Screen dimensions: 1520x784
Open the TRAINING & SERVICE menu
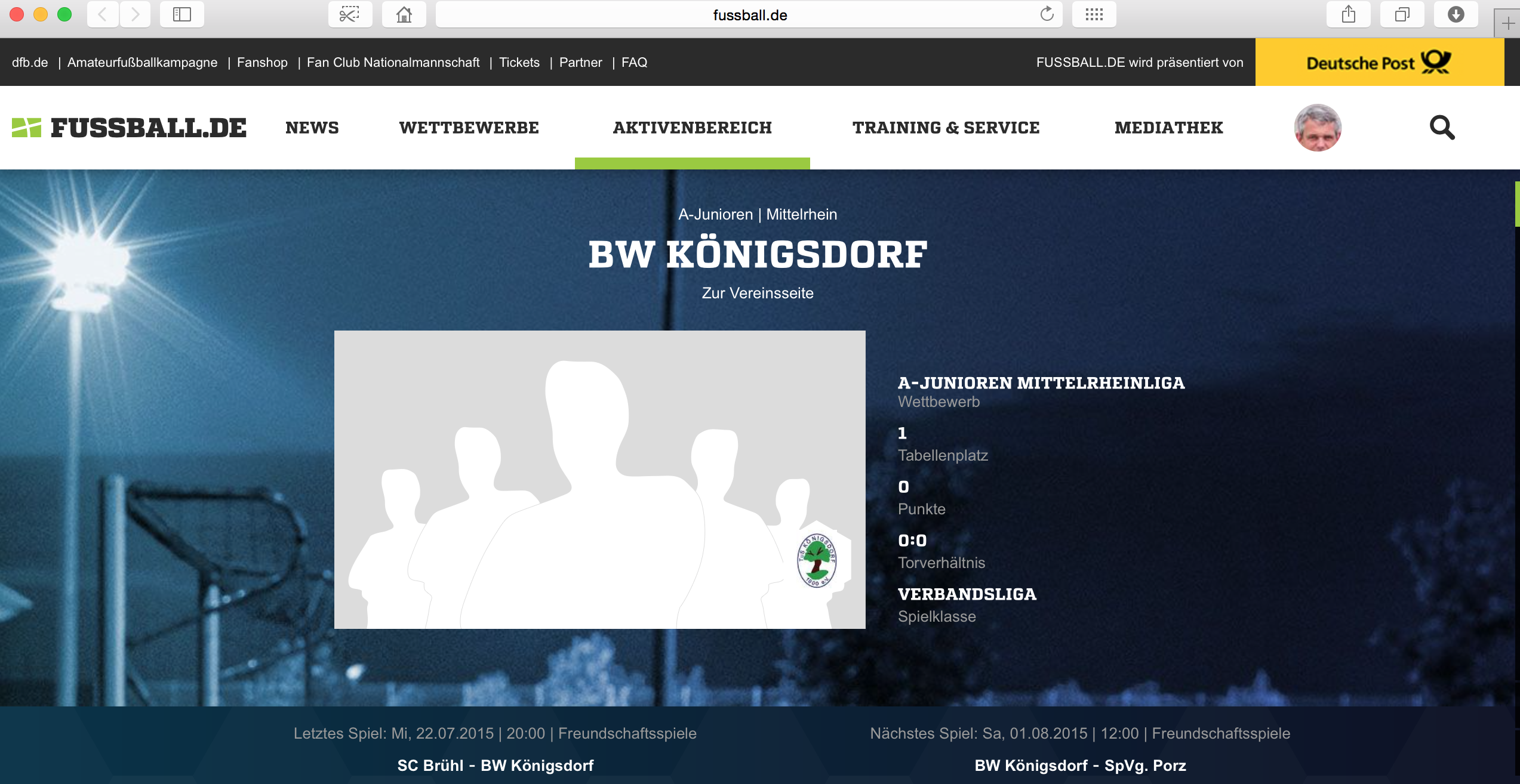coord(946,128)
